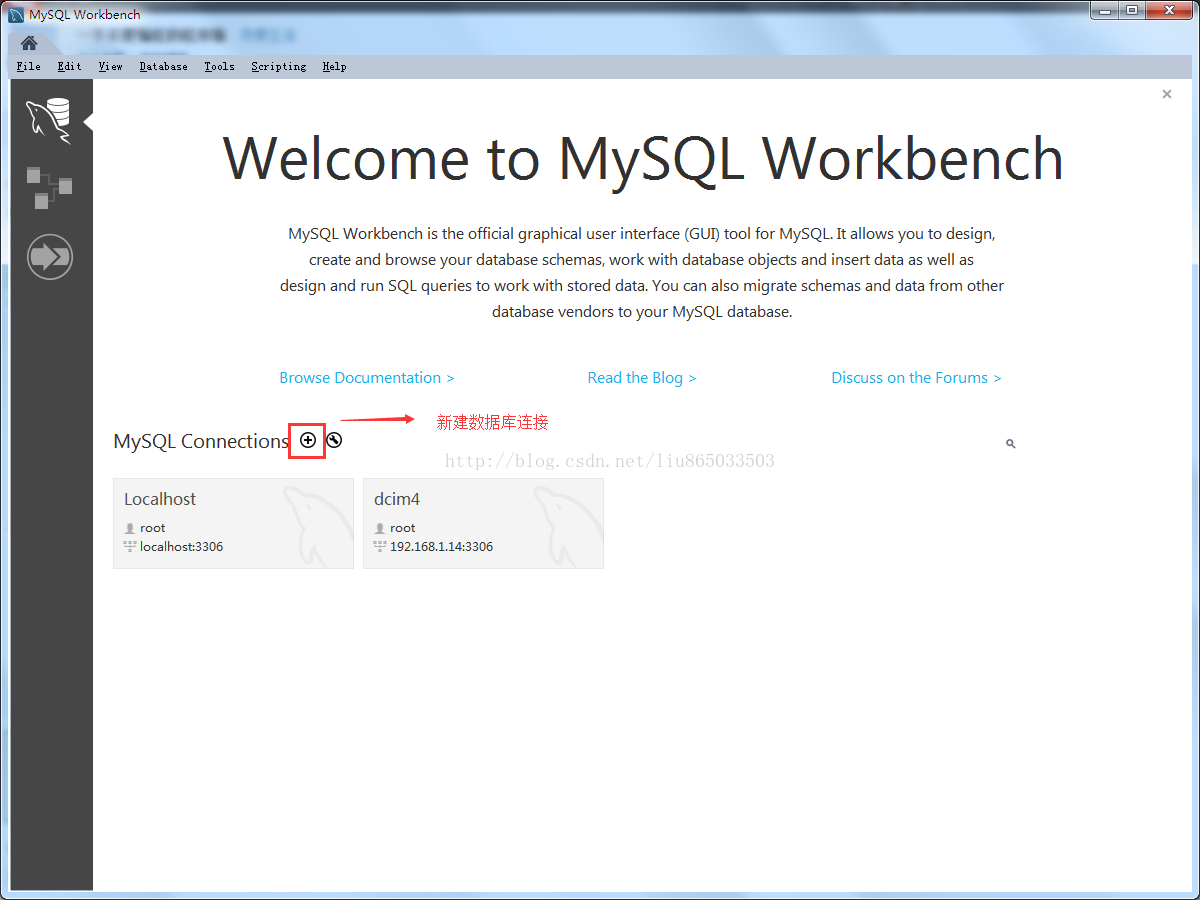This screenshot has width=1200, height=900.
Task: Open the File menu
Action: coord(29,66)
